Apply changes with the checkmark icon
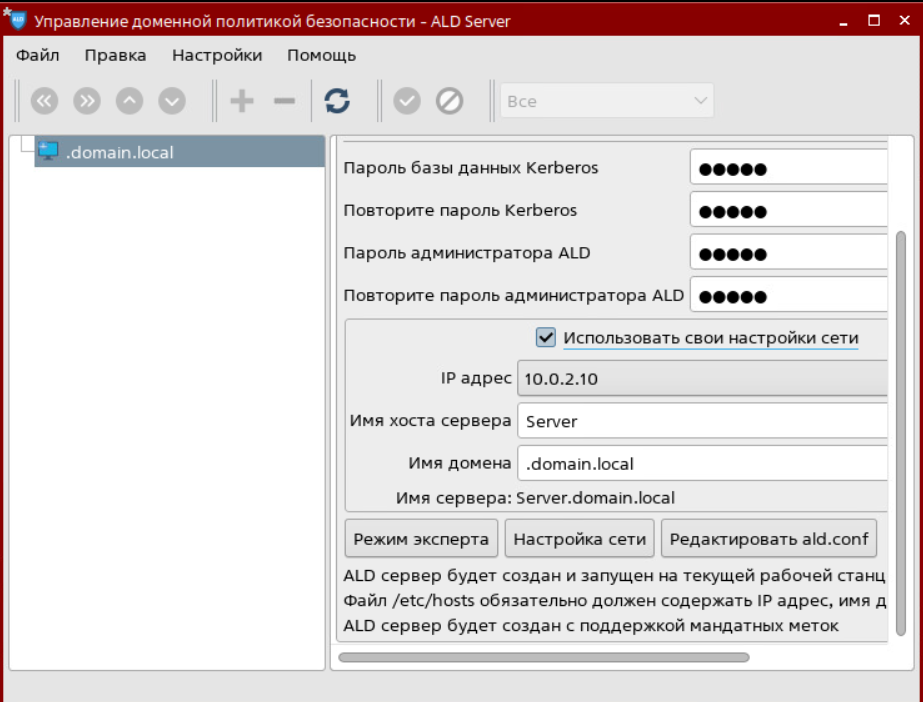923x702 pixels. tap(407, 101)
